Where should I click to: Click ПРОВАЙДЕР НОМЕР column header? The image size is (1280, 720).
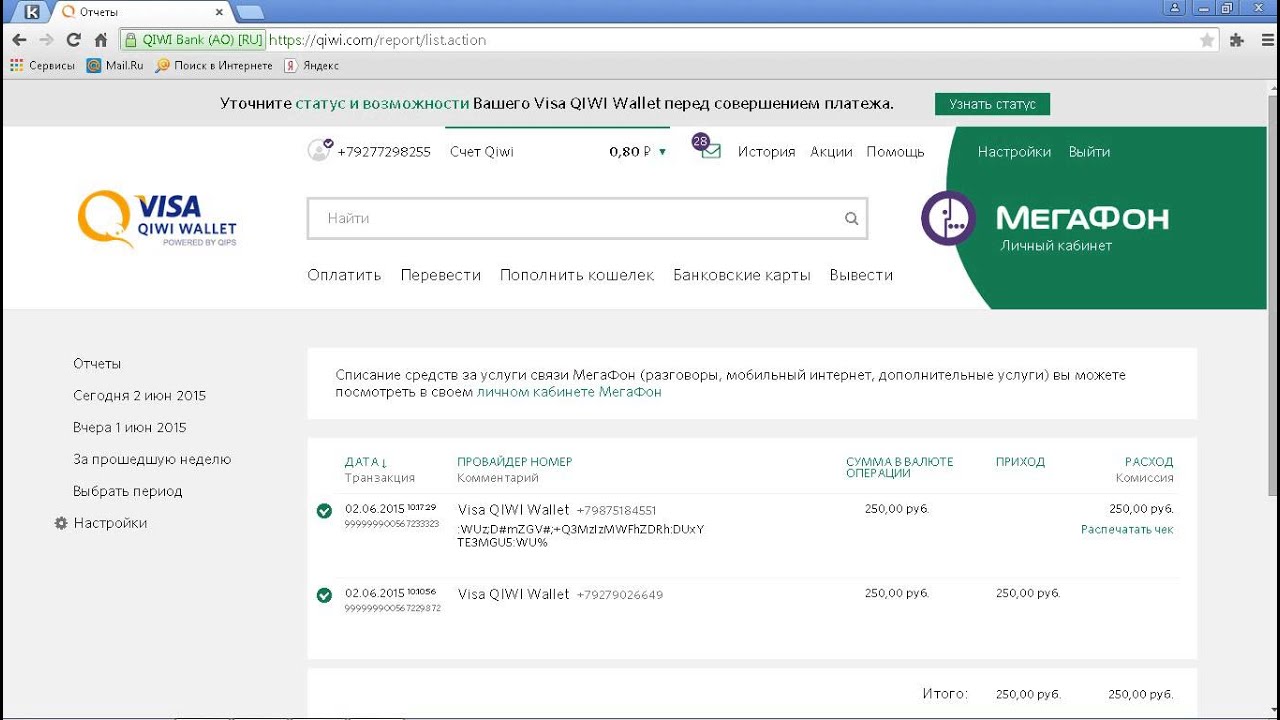tap(514, 462)
